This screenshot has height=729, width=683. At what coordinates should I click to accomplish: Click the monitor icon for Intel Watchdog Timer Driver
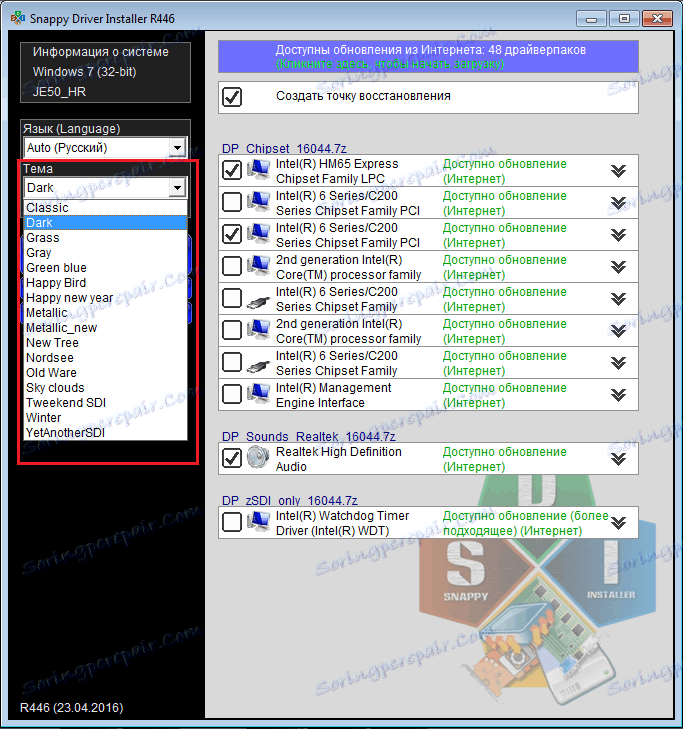click(x=258, y=522)
